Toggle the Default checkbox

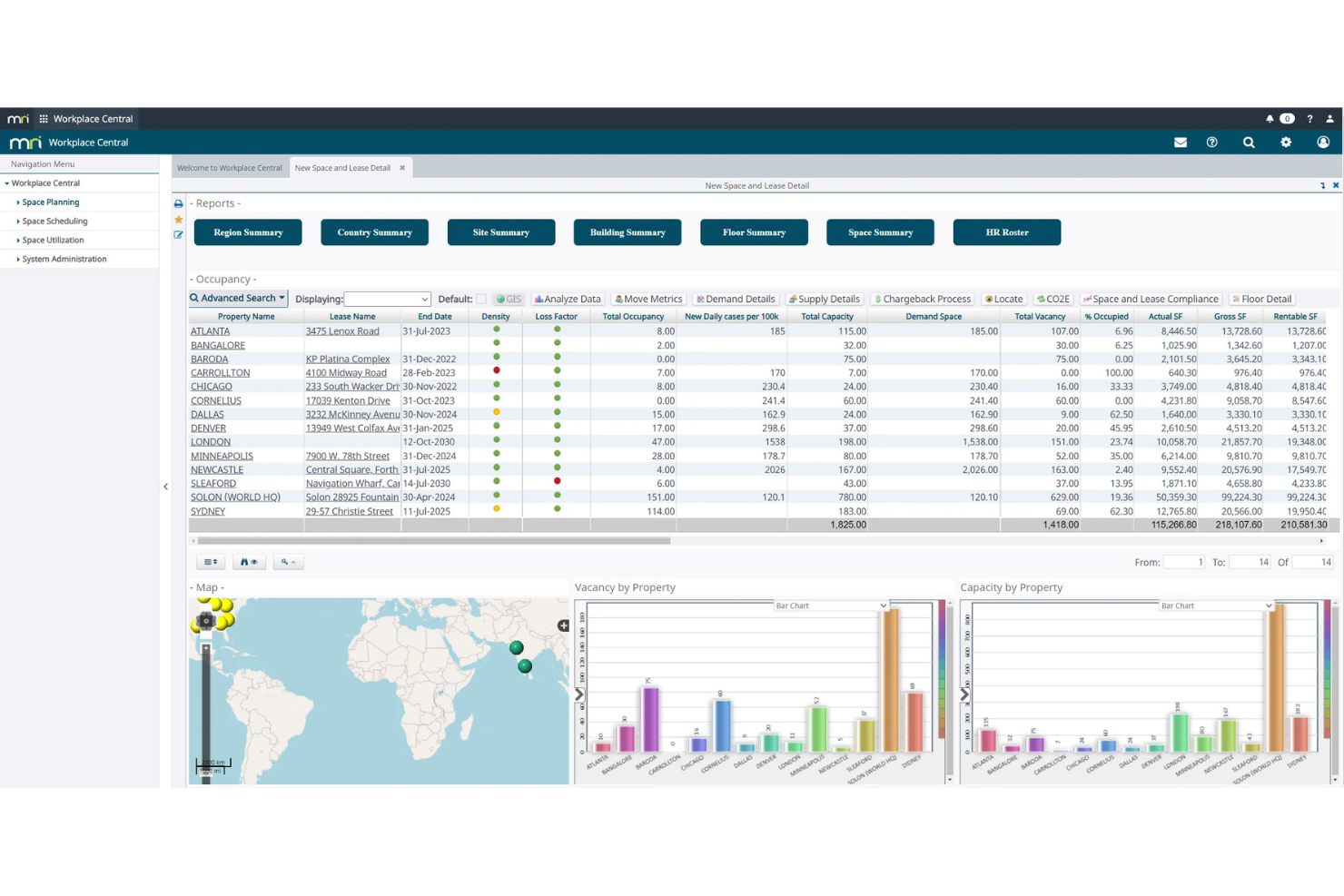click(x=481, y=299)
